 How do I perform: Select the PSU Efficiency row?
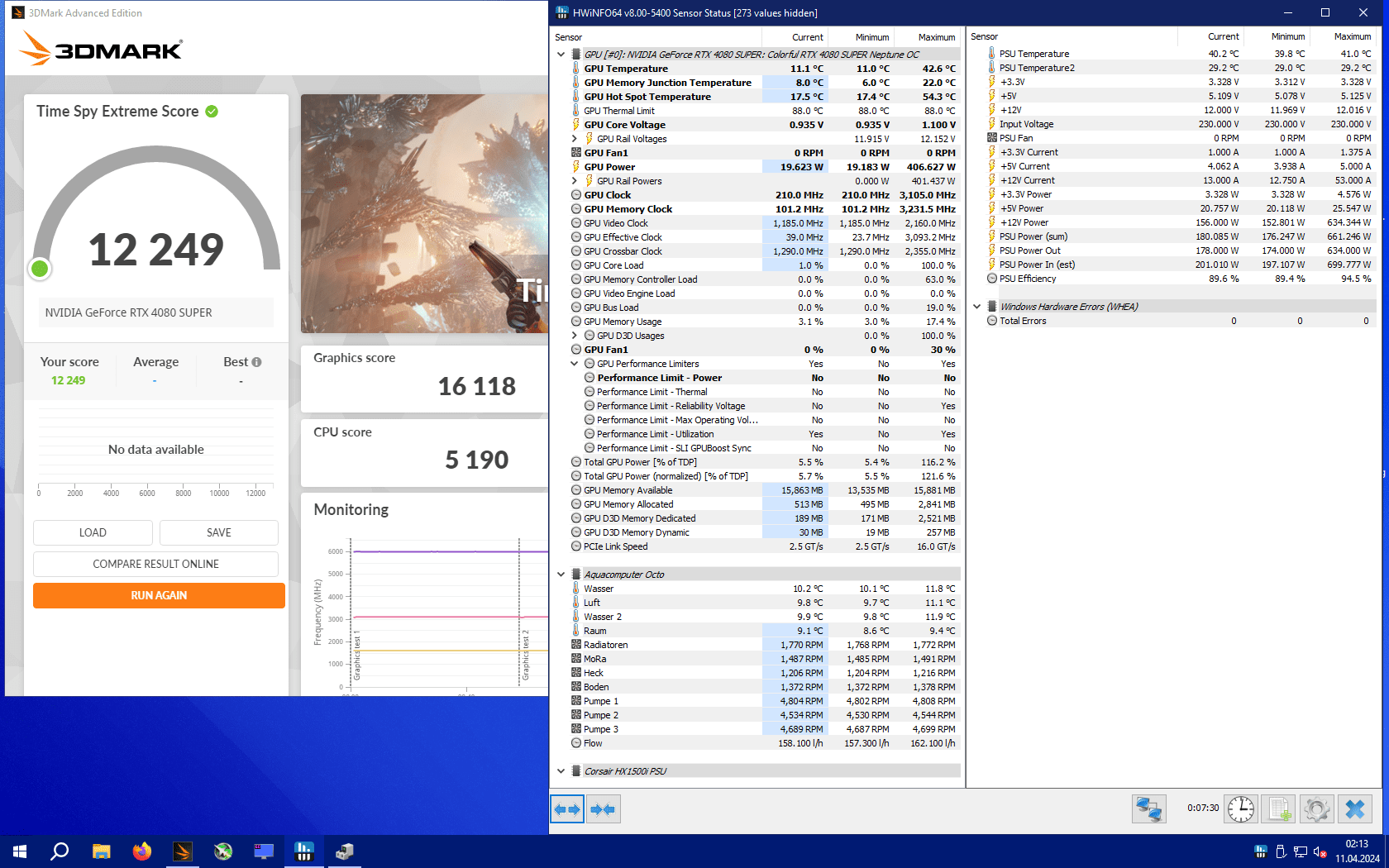click(x=1180, y=279)
